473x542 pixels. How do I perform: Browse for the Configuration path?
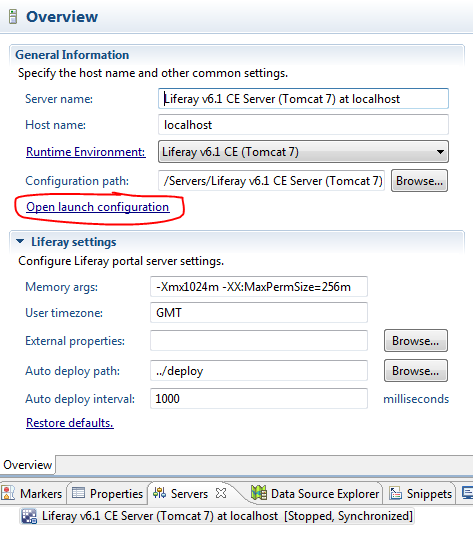419,181
